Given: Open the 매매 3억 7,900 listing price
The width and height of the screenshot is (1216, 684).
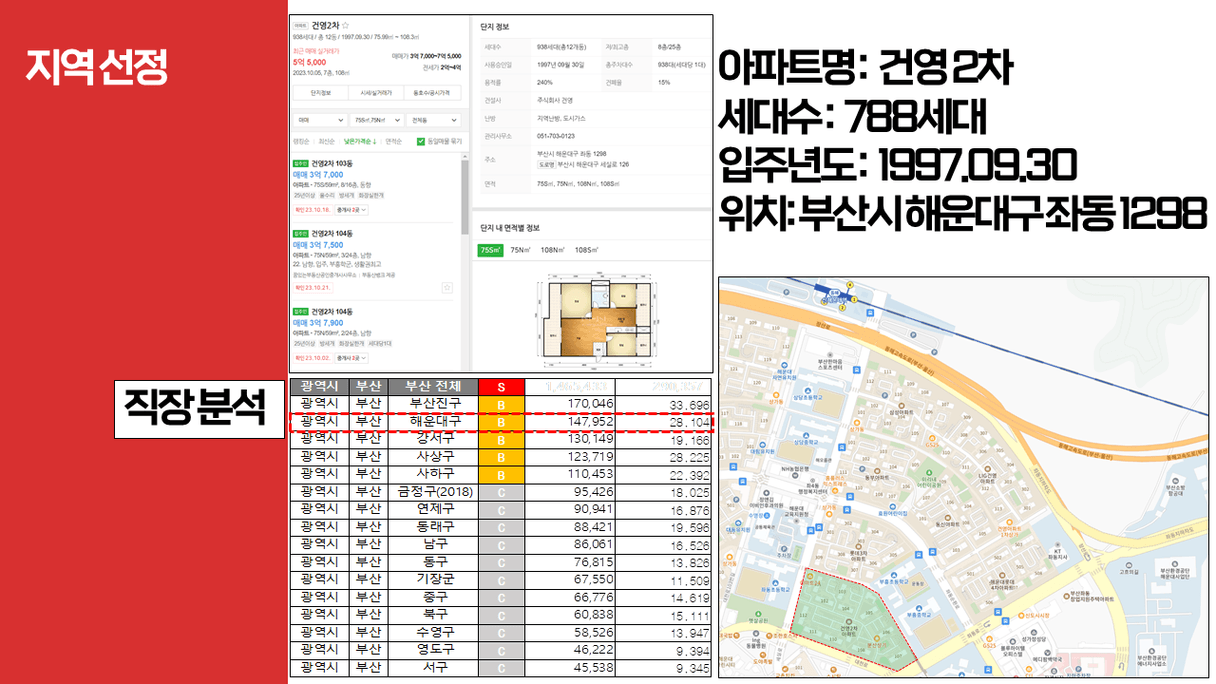Looking at the screenshot, I should [318, 323].
